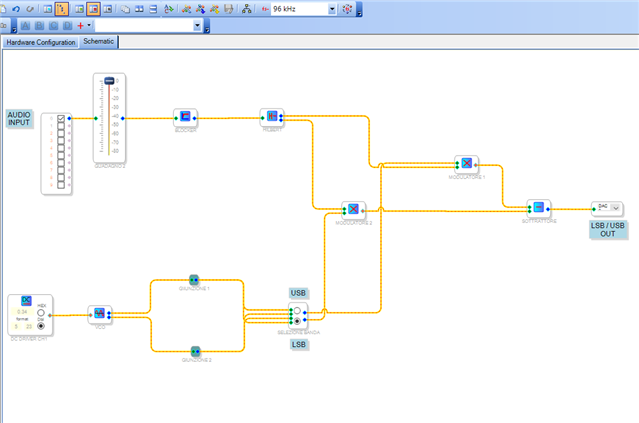This screenshot has width=639, height=423.
Task: Select HEX format radio on DC driver
Action: pos(41,313)
